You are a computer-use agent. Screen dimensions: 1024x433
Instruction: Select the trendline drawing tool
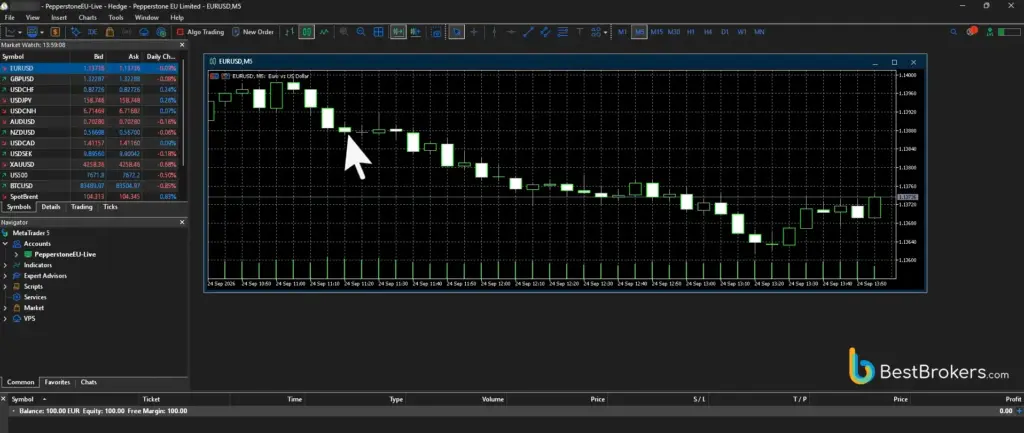pos(528,31)
